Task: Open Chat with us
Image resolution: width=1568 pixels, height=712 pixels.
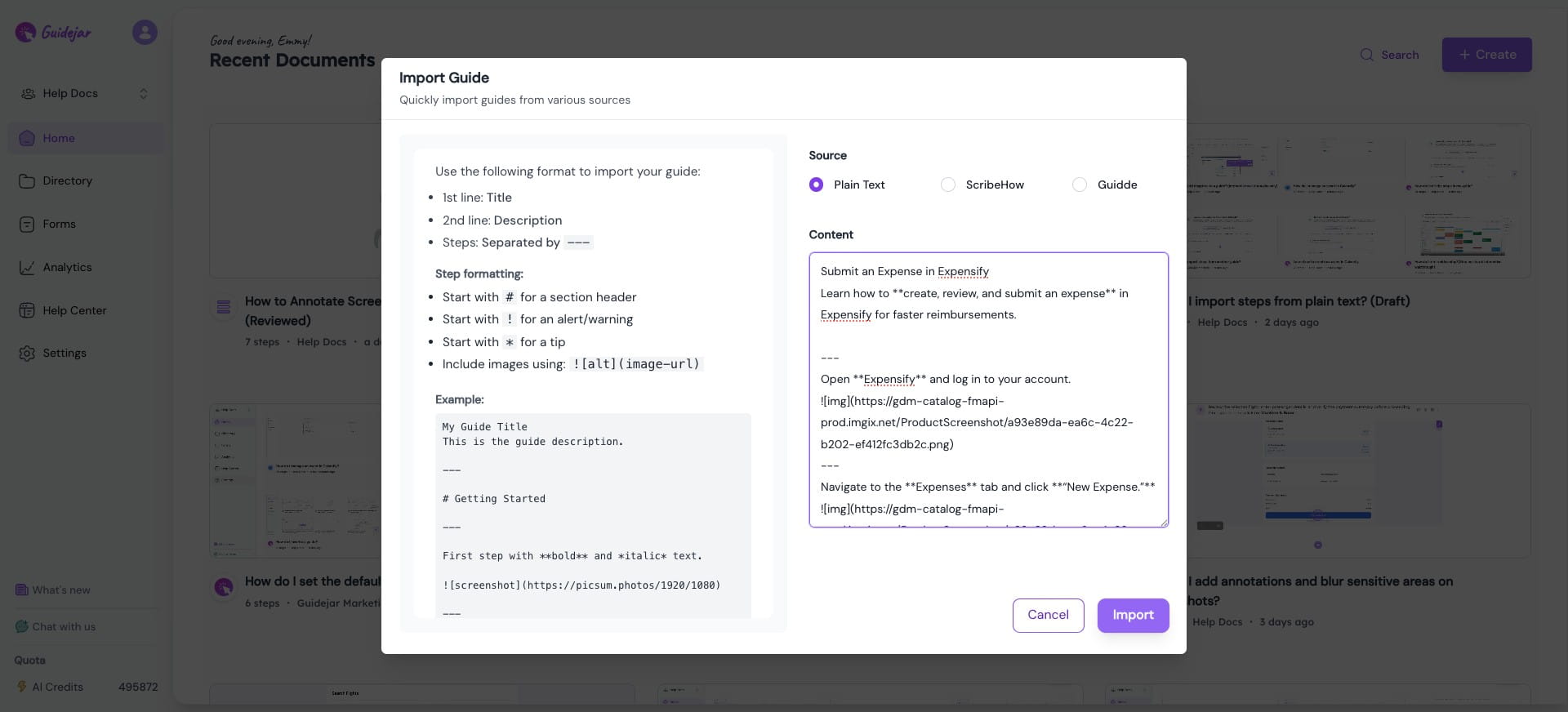Action: tap(64, 627)
